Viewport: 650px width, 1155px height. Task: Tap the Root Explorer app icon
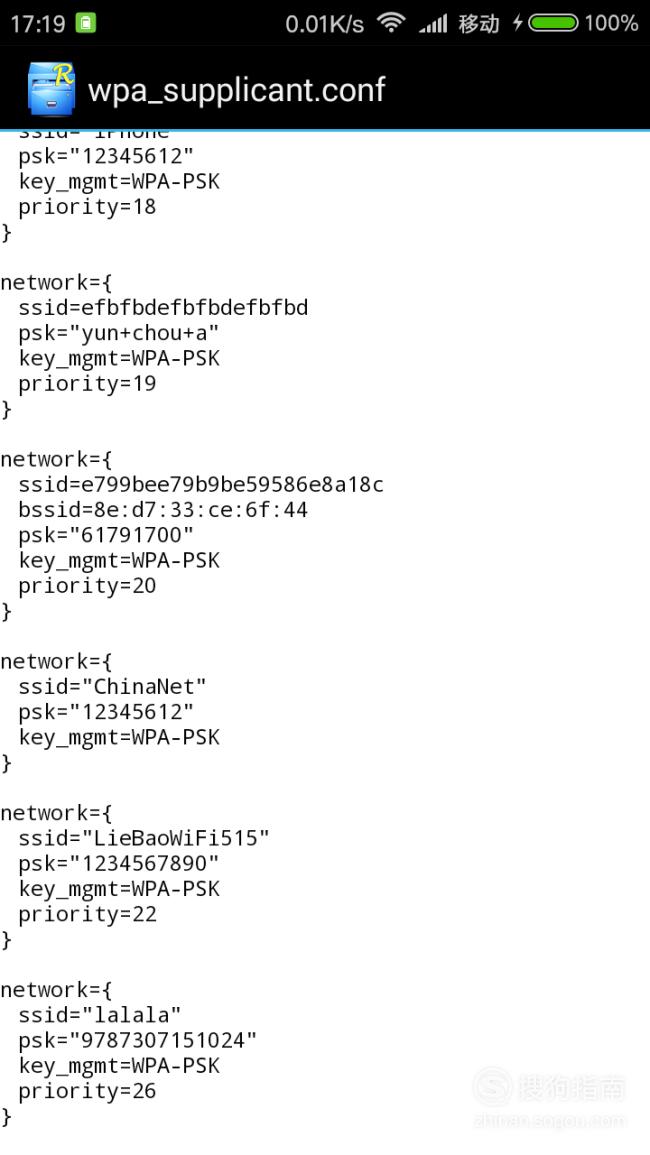coord(52,88)
